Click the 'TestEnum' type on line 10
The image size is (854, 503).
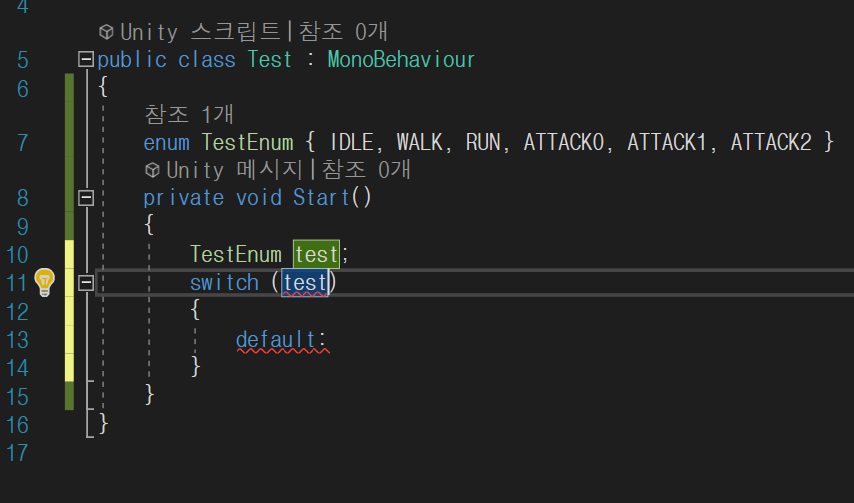pos(236,254)
